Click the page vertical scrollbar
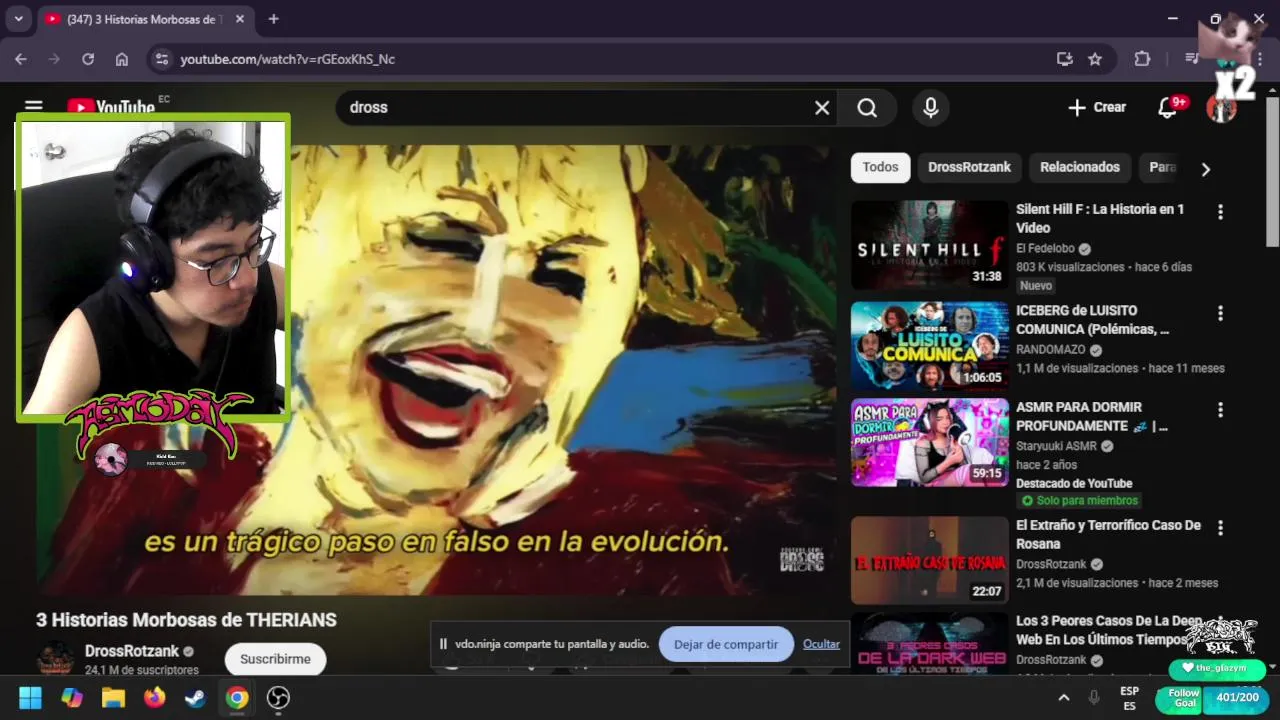 (1272, 172)
